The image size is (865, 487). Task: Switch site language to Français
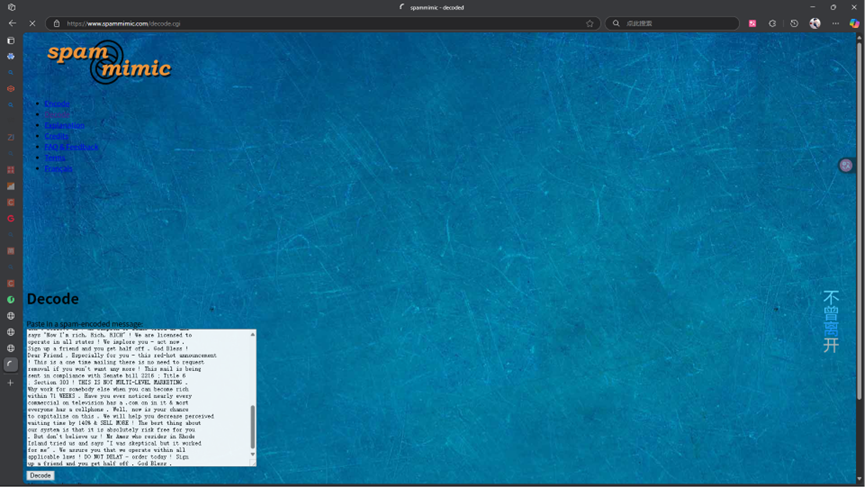click(58, 169)
